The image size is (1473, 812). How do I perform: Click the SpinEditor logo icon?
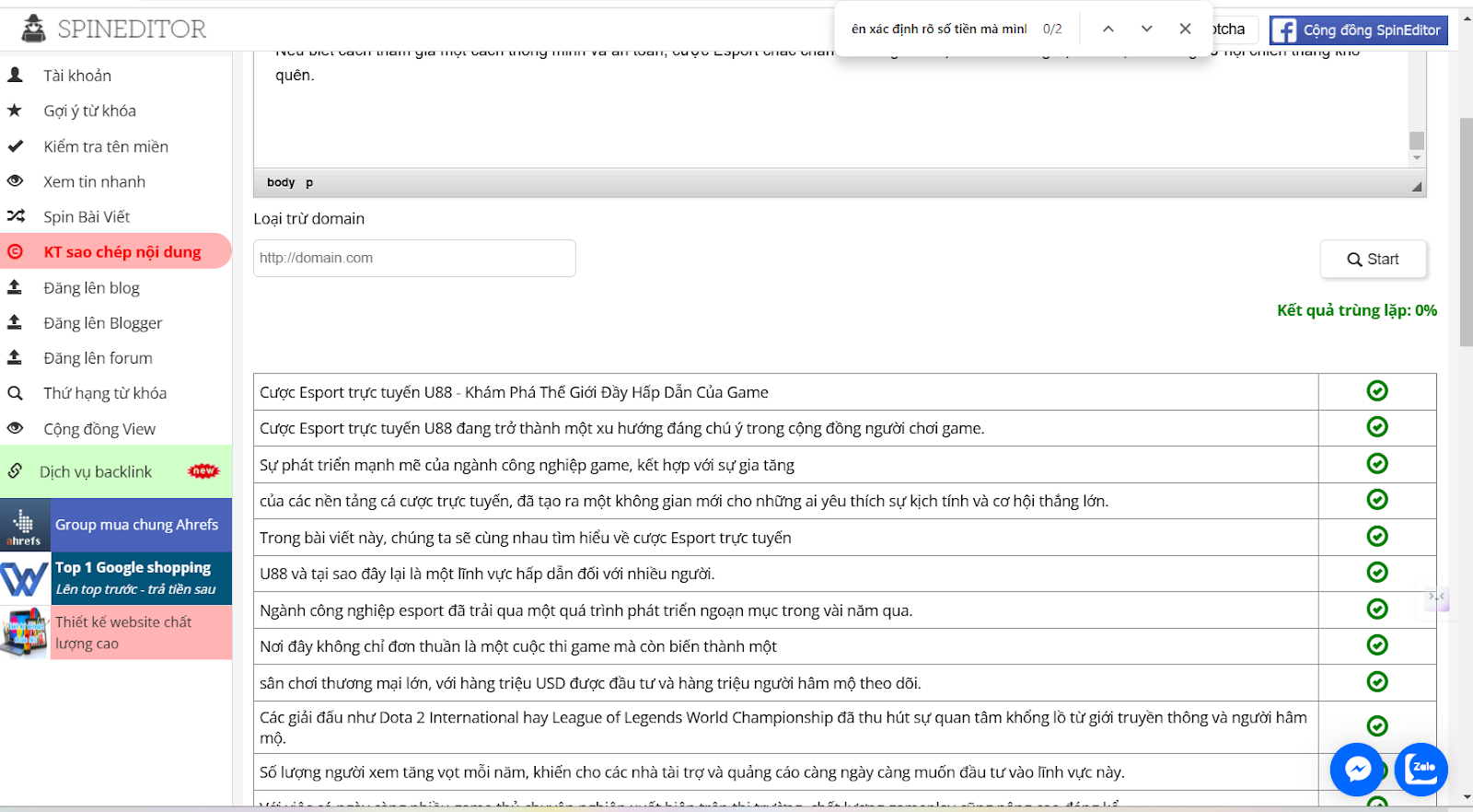coord(34,29)
